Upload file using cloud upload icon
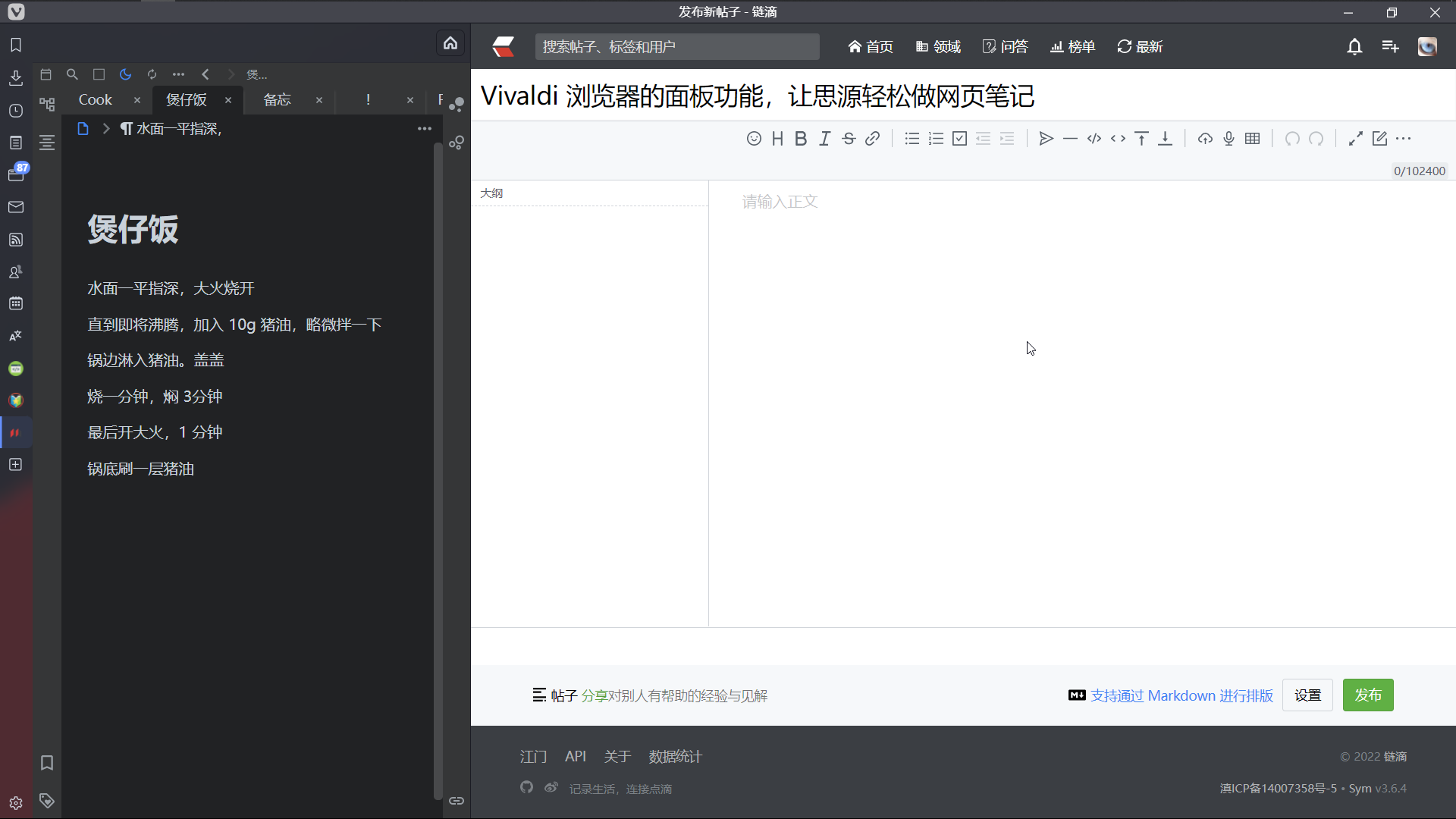The image size is (1456, 819). pyautogui.click(x=1205, y=139)
